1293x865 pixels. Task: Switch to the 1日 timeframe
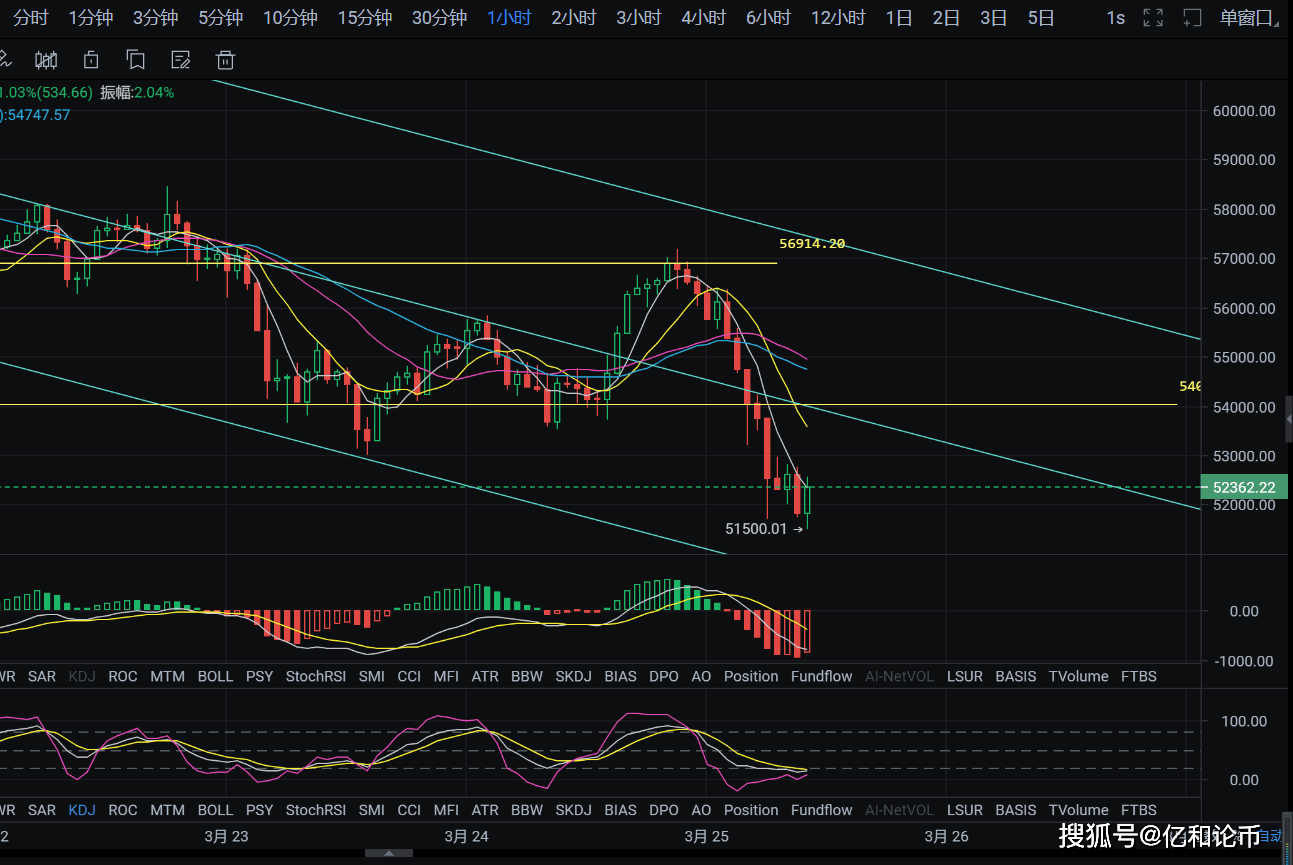[899, 18]
